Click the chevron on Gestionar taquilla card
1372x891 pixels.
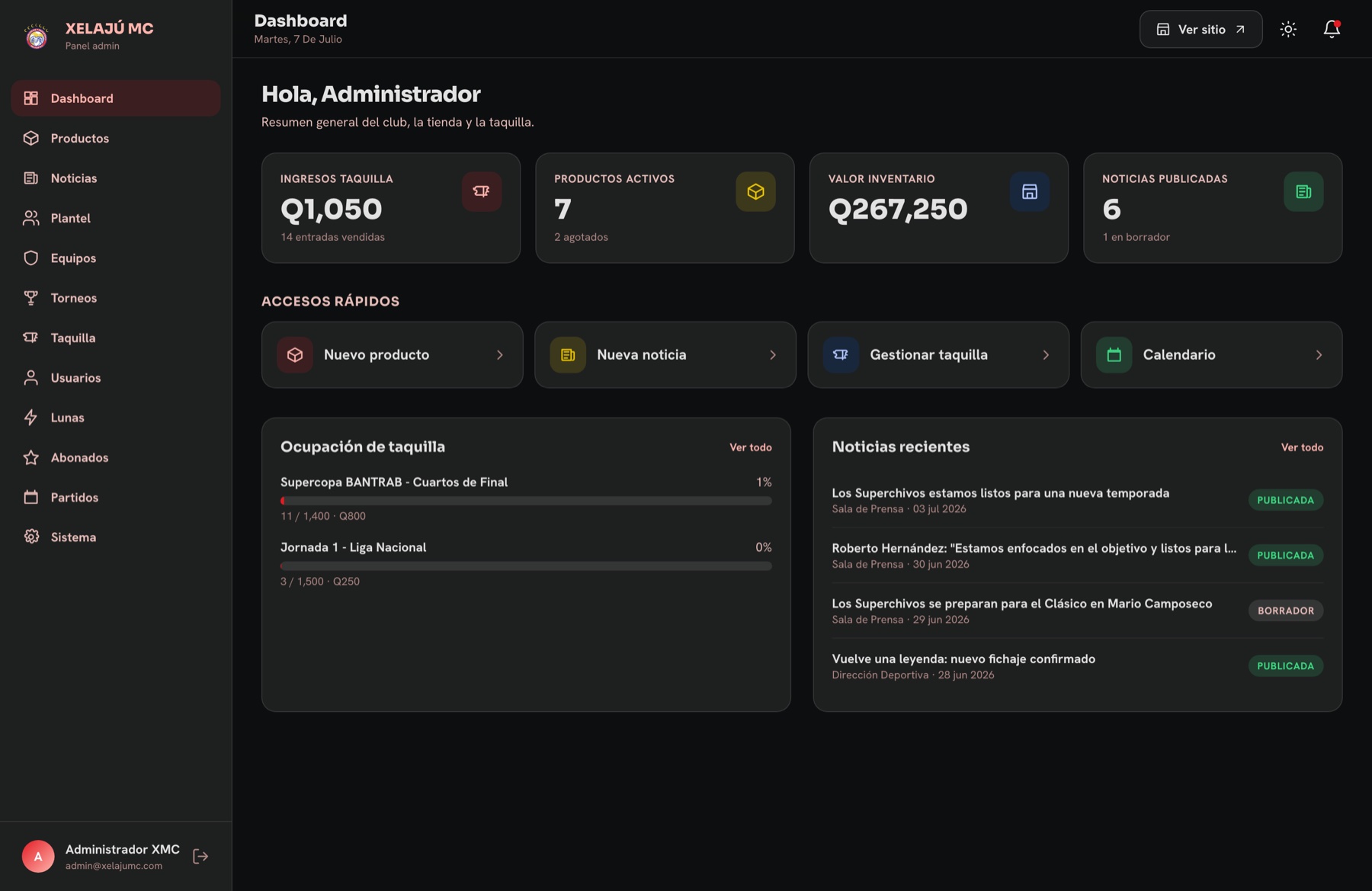coord(1046,354)
